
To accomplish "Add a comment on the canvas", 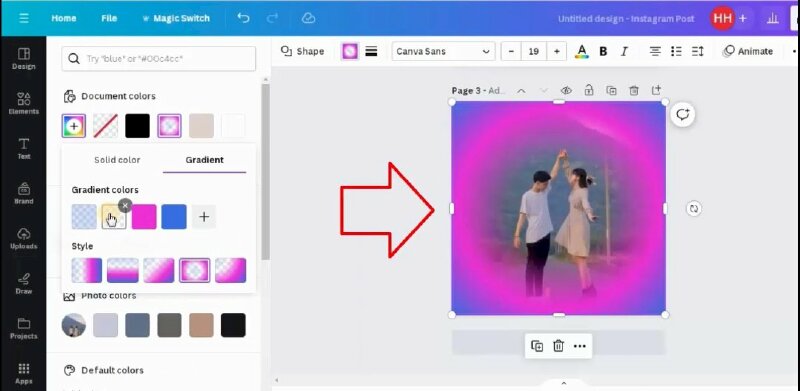I will 683,114.
